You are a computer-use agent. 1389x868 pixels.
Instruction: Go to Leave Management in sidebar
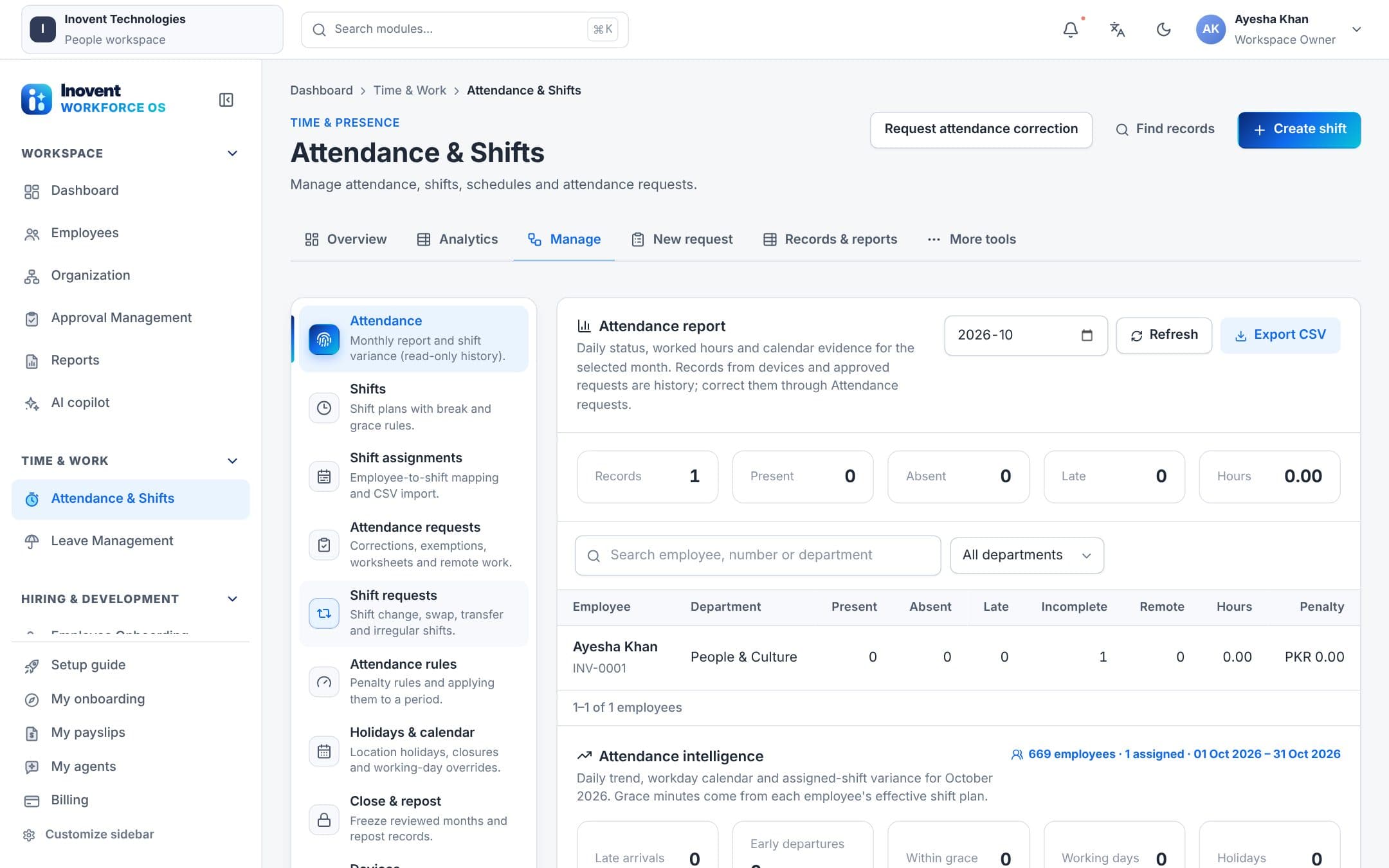click(131, 541)
